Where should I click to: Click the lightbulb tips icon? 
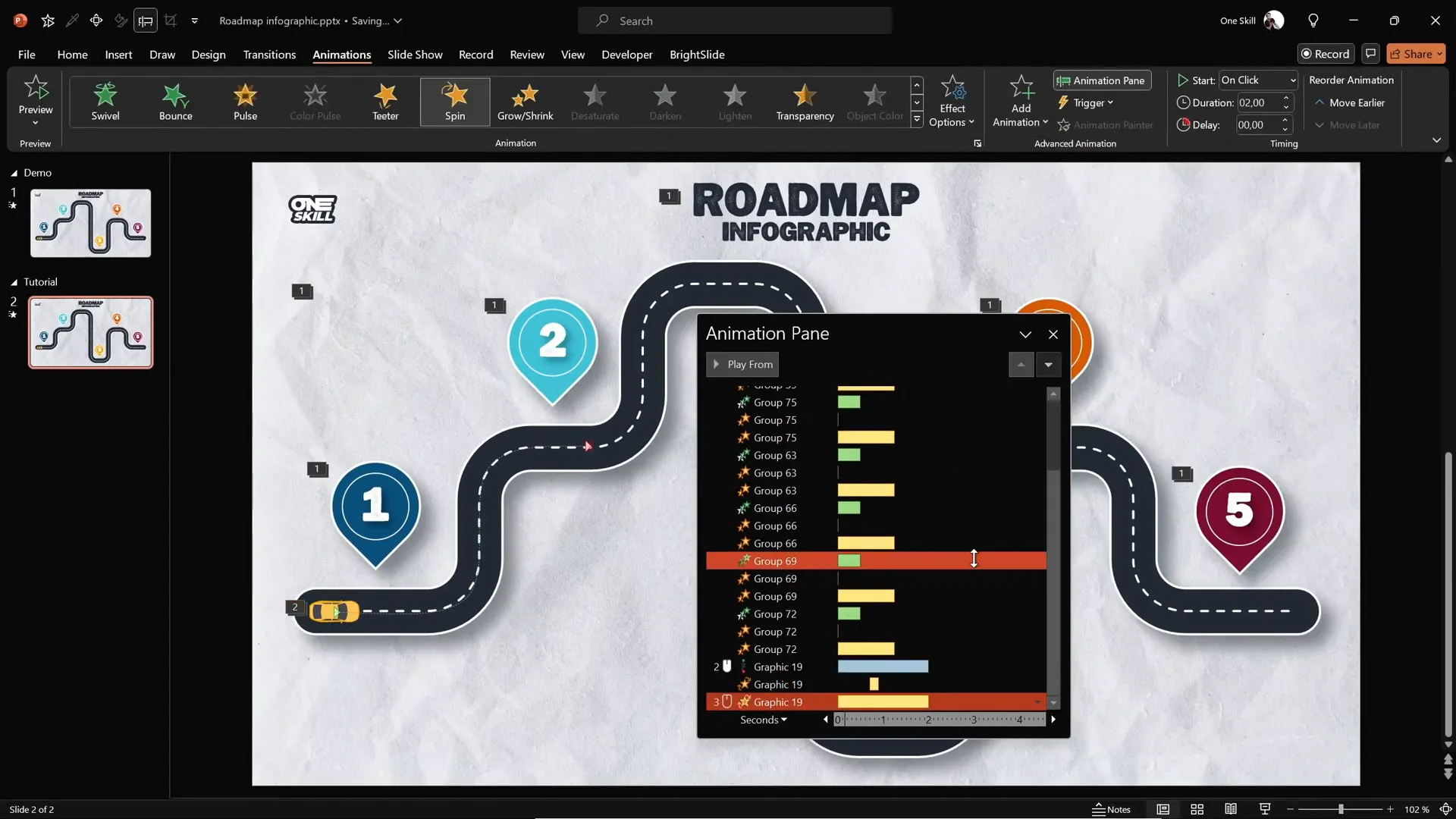pyautogui.click(x=1313, y=20)
